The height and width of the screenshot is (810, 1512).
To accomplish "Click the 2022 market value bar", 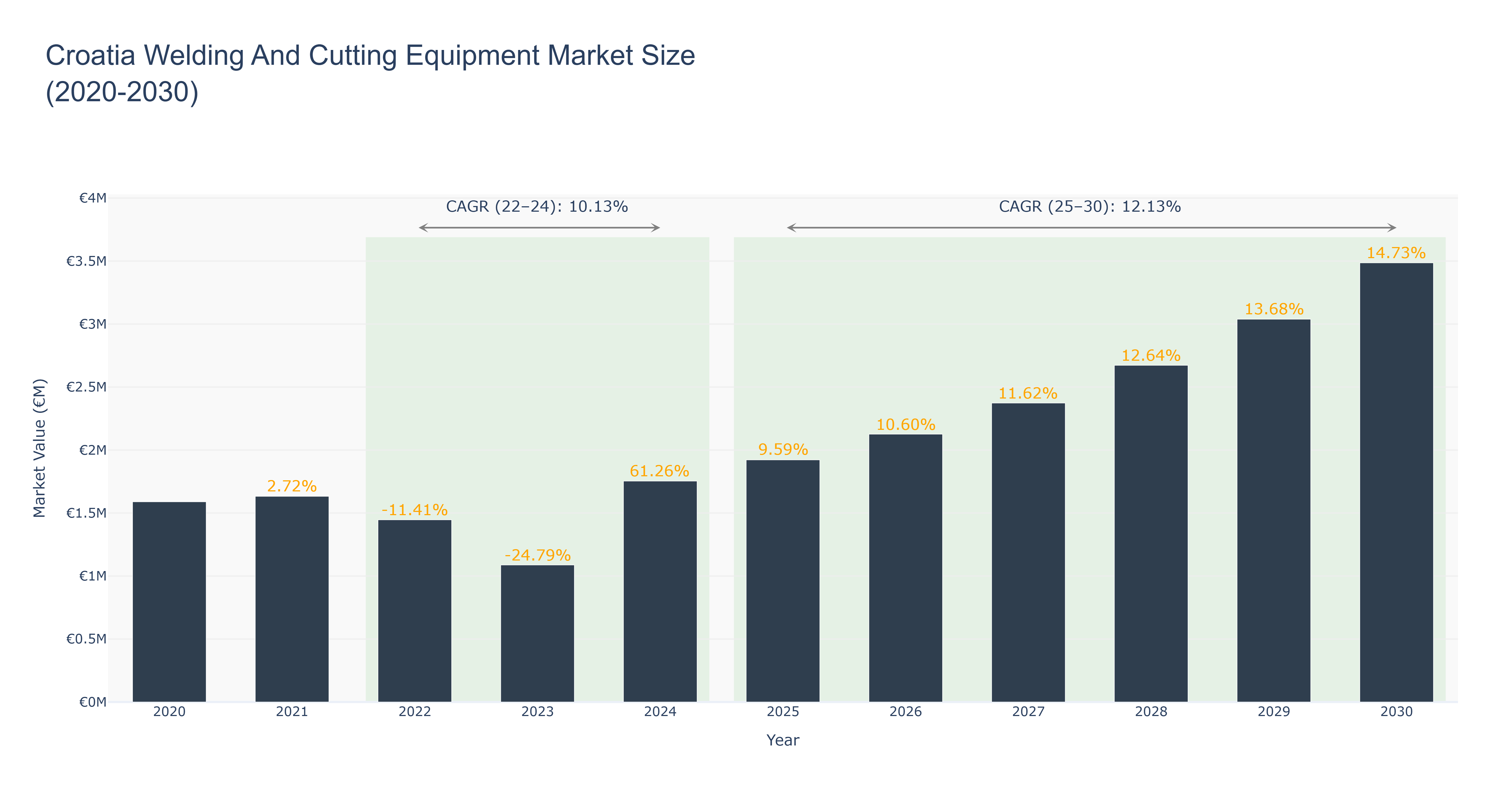I will tap(414, 611).
